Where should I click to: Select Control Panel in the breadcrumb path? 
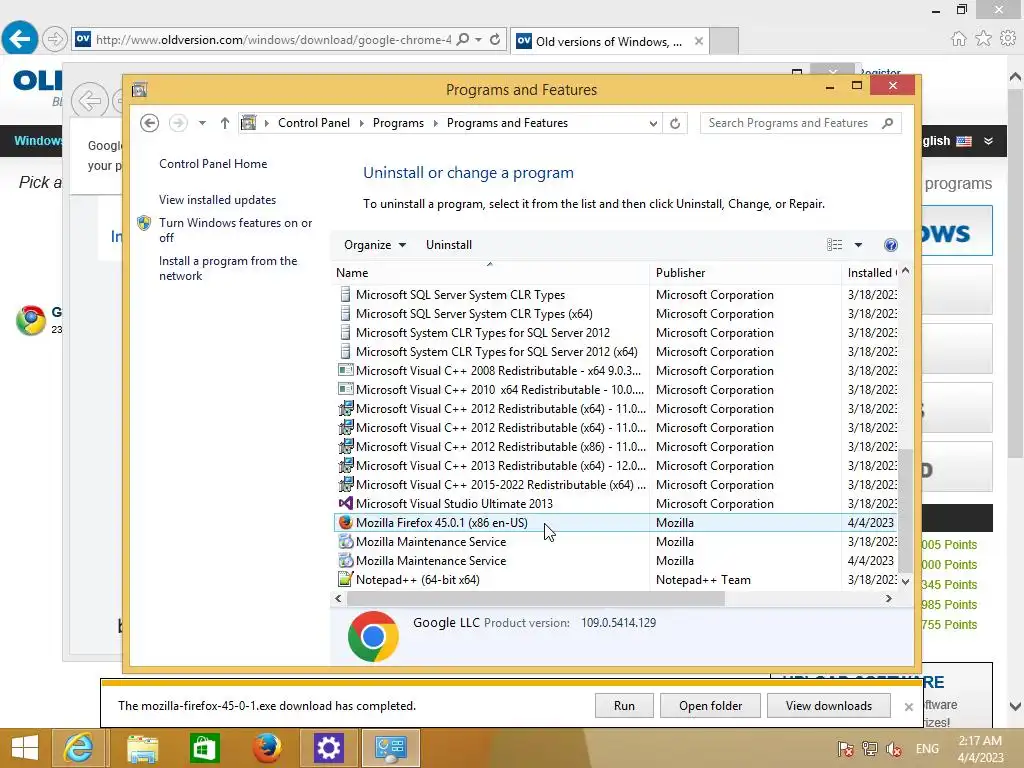click(x=313, y=123)
